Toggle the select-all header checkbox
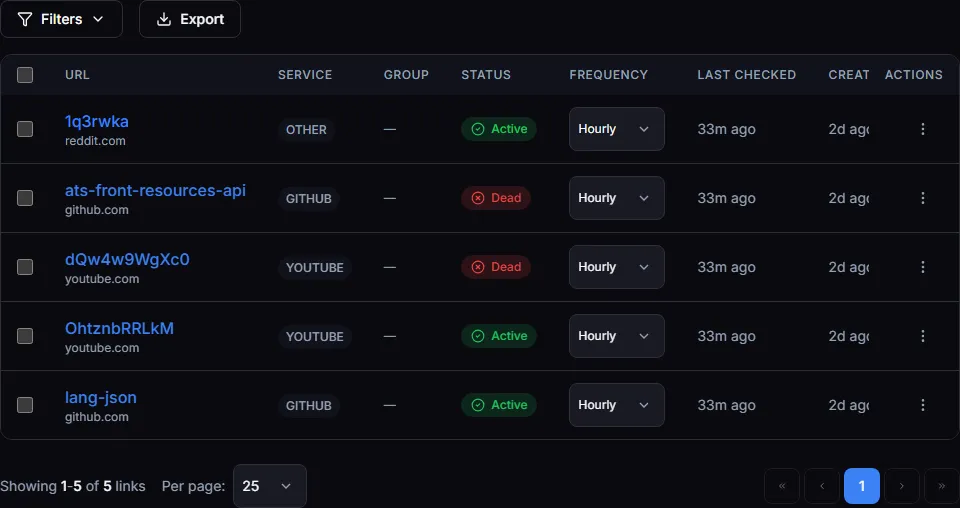Viewport: 960px width, 508px height. 25,75
